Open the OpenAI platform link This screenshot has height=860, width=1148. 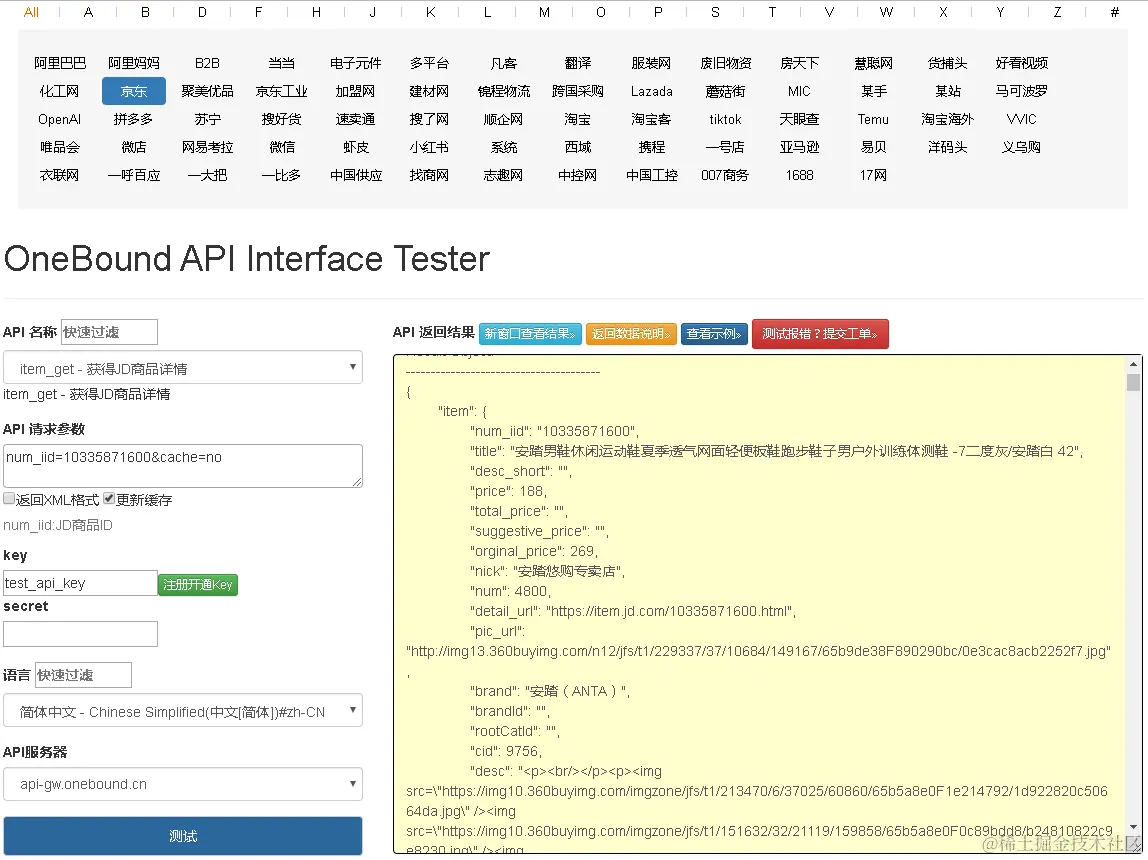coord(60,119)
